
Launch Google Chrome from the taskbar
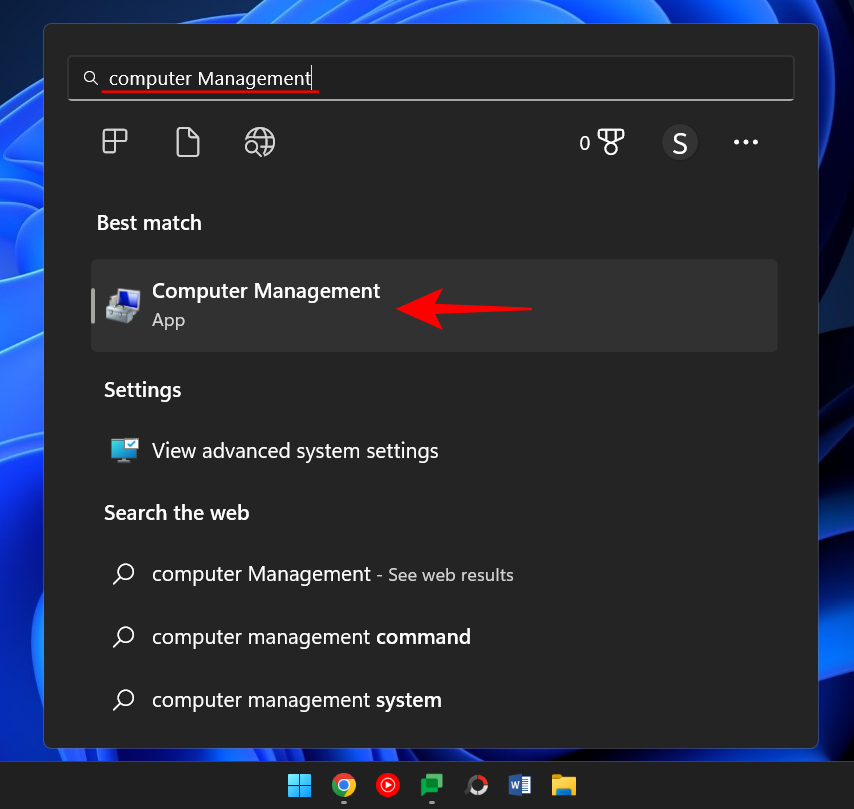click(344, 785)
